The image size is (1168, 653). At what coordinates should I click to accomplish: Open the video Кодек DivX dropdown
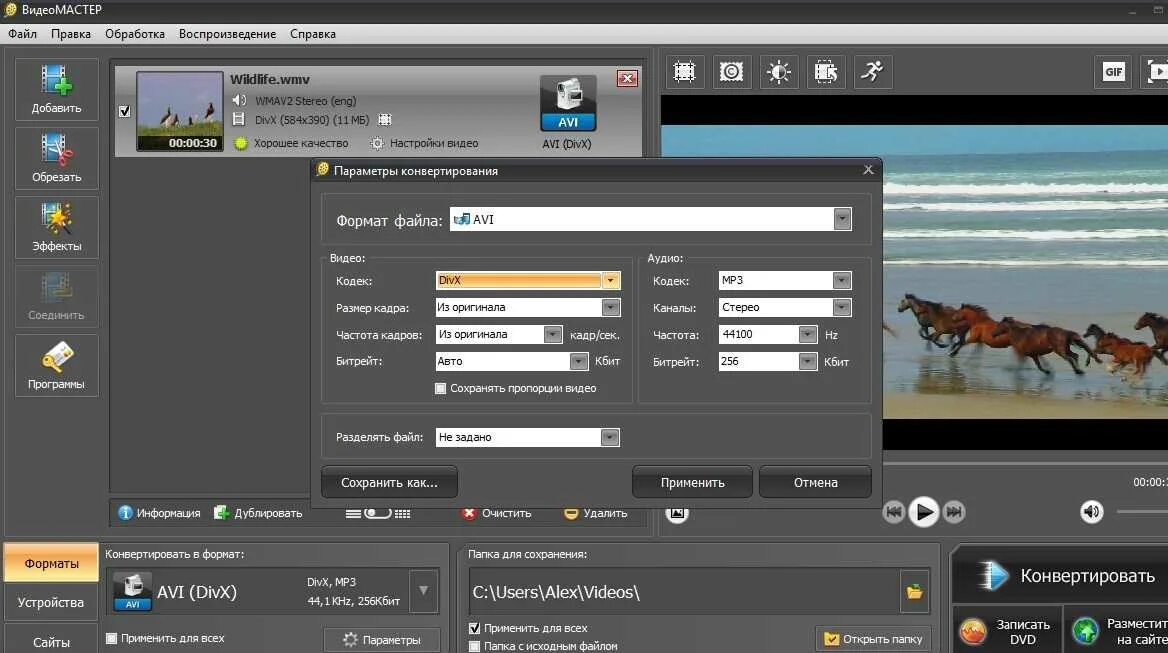point(610,281)
